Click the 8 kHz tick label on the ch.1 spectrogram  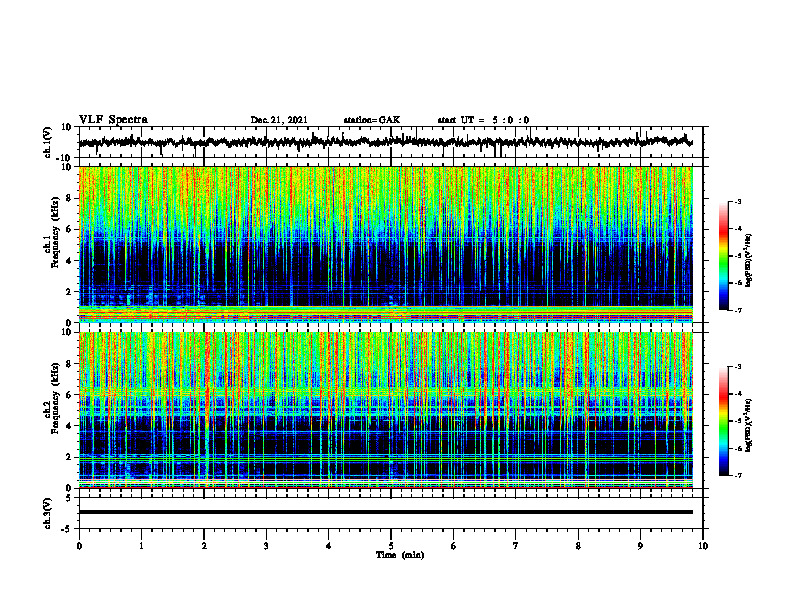click(x=70, y=198)
